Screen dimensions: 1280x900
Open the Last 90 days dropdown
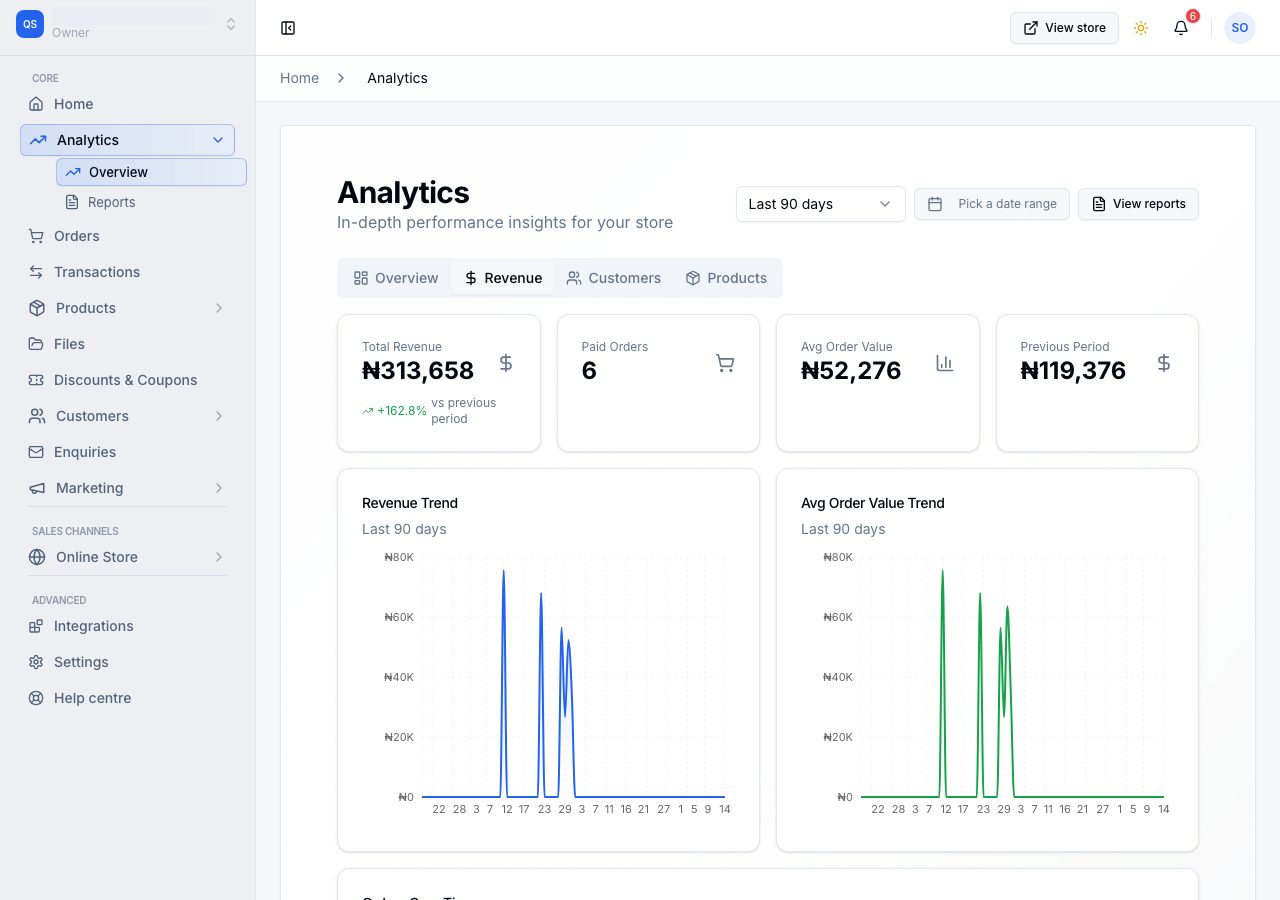[x=821, y=204]
